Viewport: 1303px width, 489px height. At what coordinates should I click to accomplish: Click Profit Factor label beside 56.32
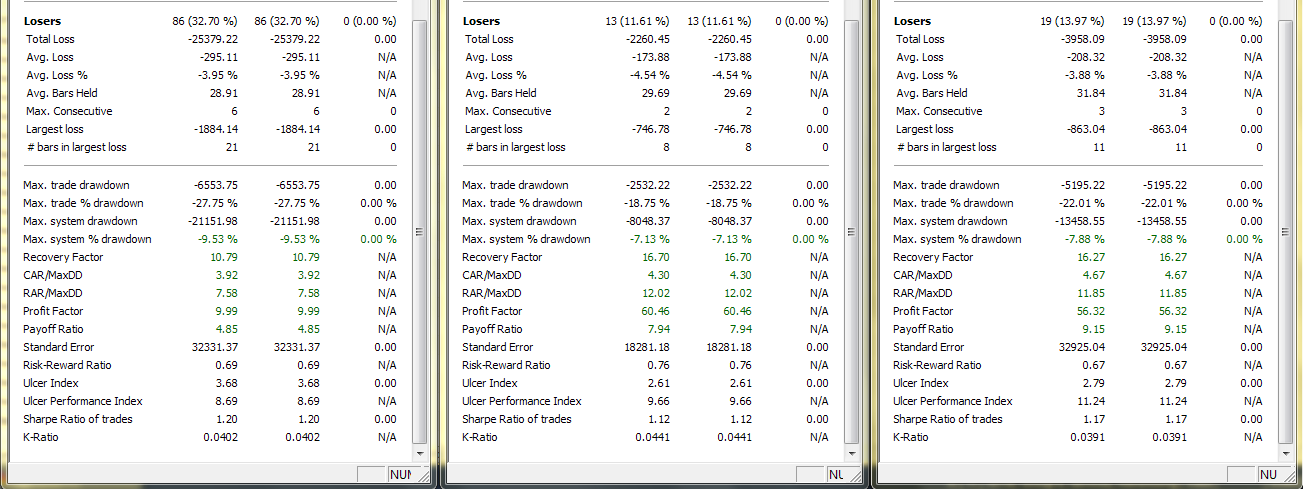(922, 311)
